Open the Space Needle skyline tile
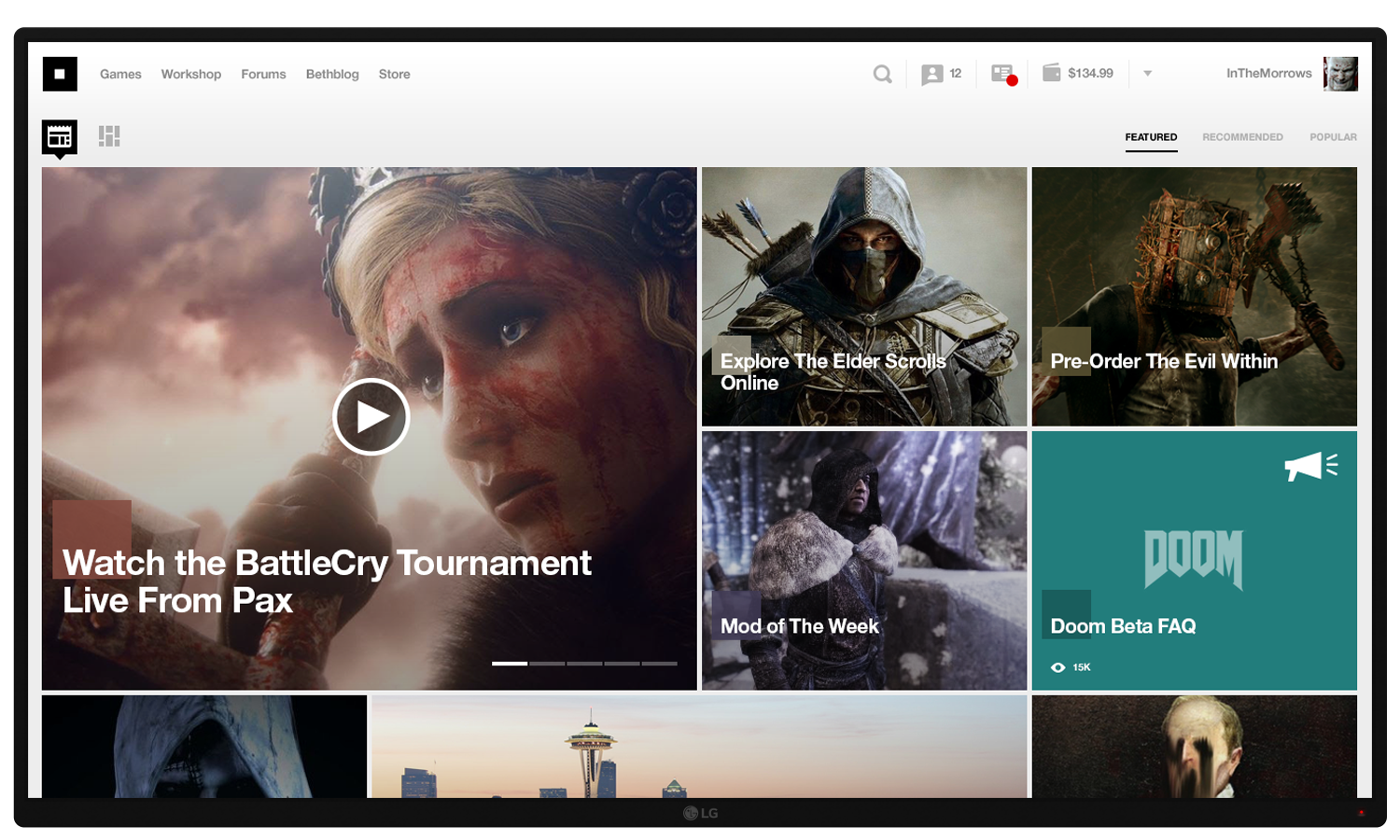This screenshot has width=1400, height=840. pos(699,747)
